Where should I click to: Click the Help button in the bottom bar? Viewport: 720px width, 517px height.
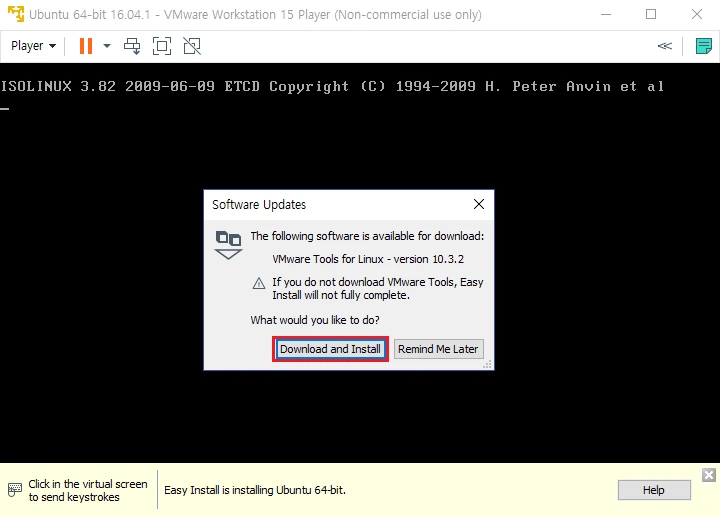(654, 490)
